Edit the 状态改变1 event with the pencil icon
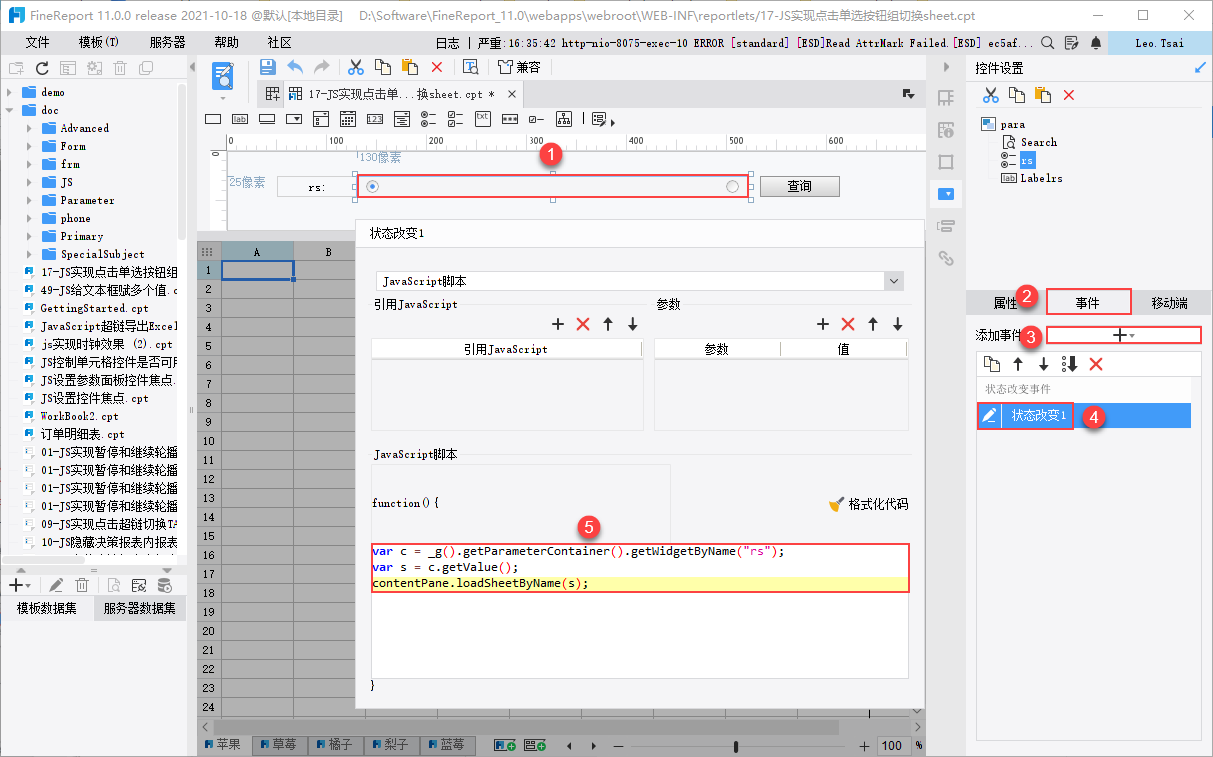This screenshot has width=1213, height=757. click(x=989, y=416)
